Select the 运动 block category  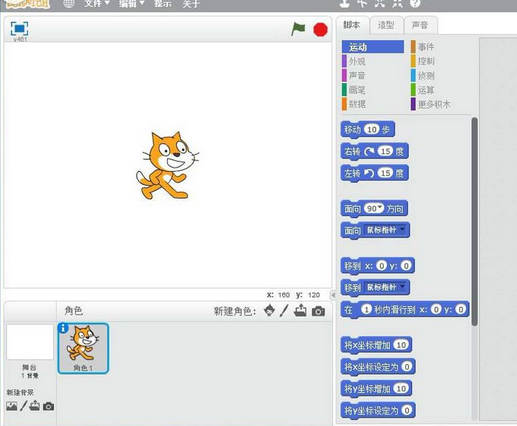373,47
